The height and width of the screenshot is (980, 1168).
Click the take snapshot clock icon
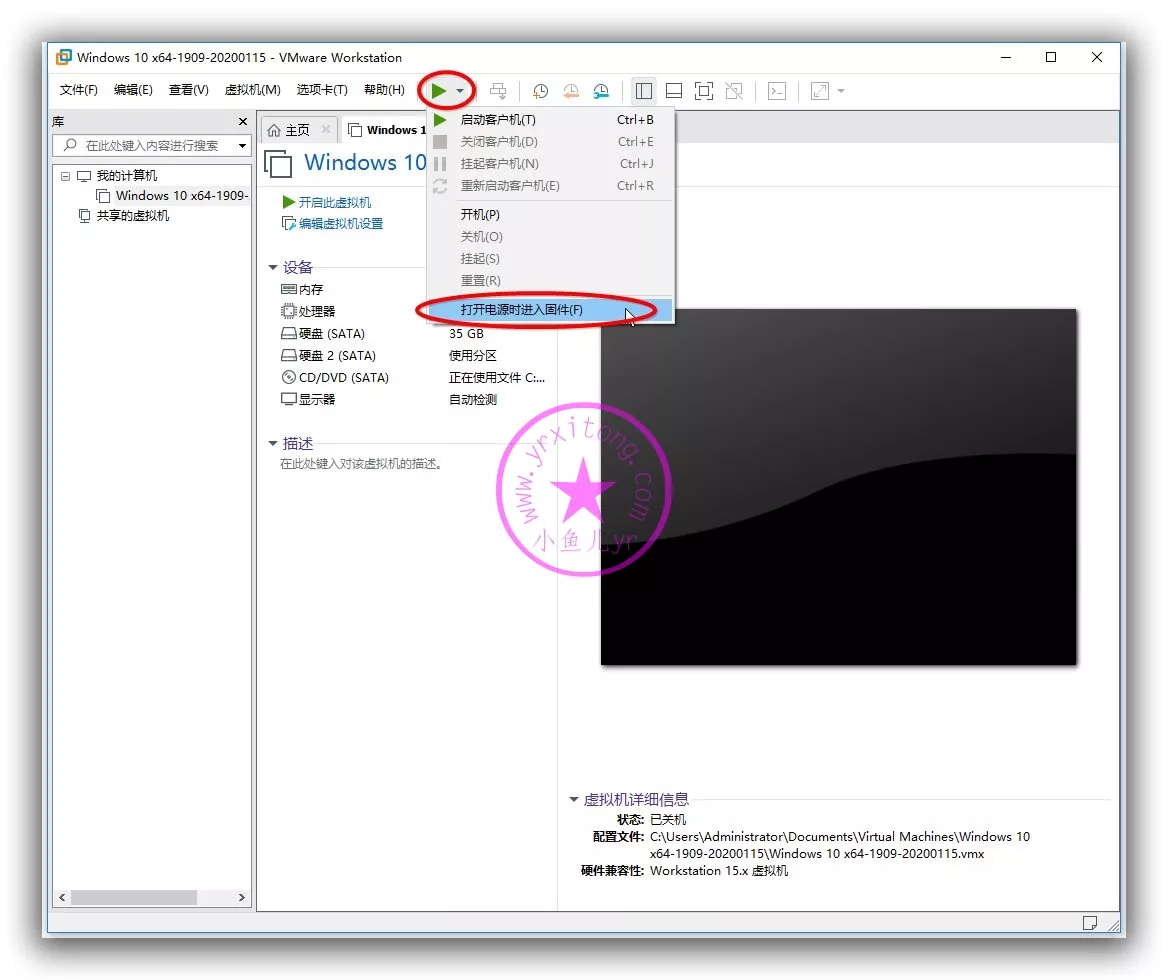[x=540, y=91]
